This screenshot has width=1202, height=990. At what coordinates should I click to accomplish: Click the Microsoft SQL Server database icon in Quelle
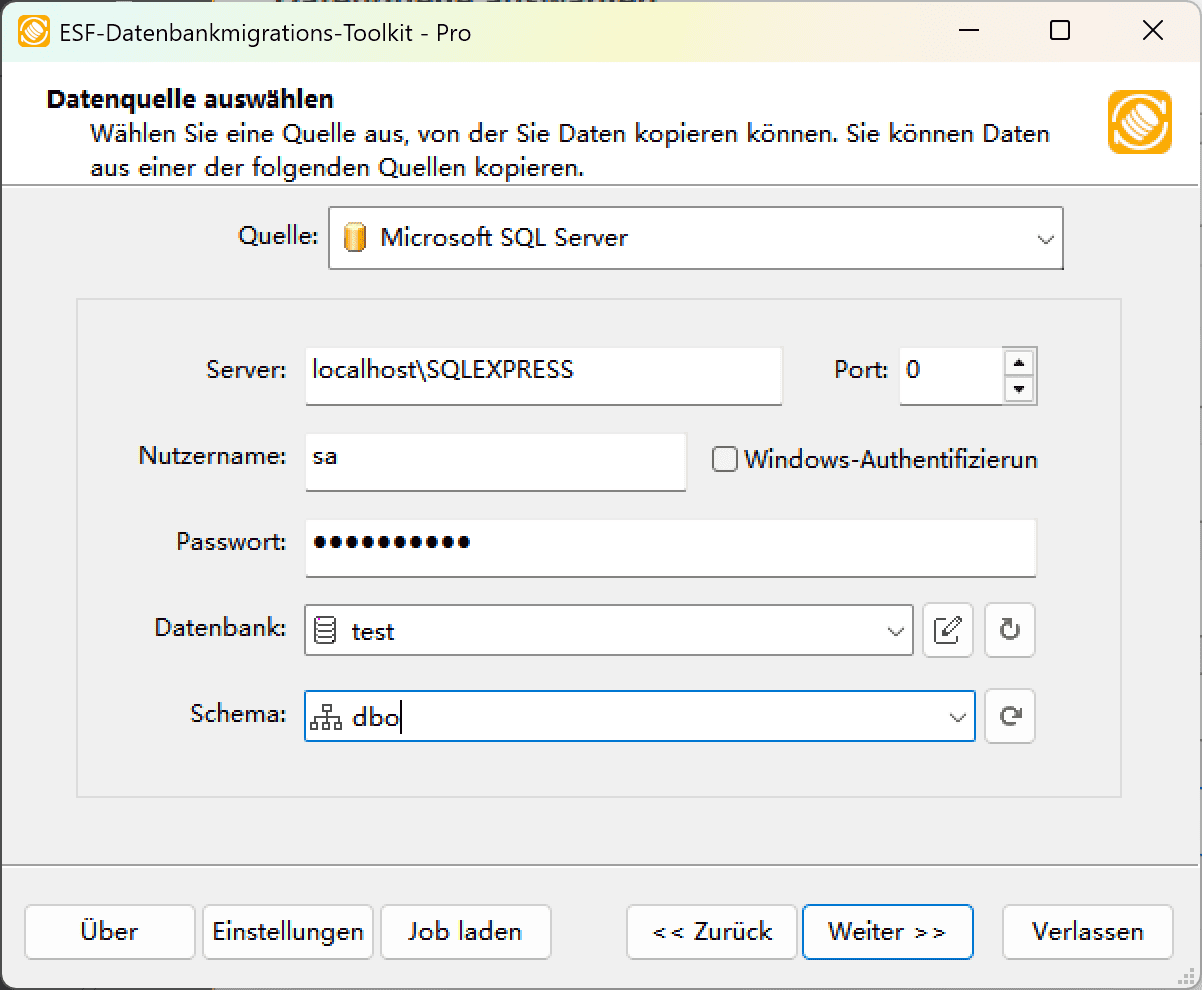(357, 238)
